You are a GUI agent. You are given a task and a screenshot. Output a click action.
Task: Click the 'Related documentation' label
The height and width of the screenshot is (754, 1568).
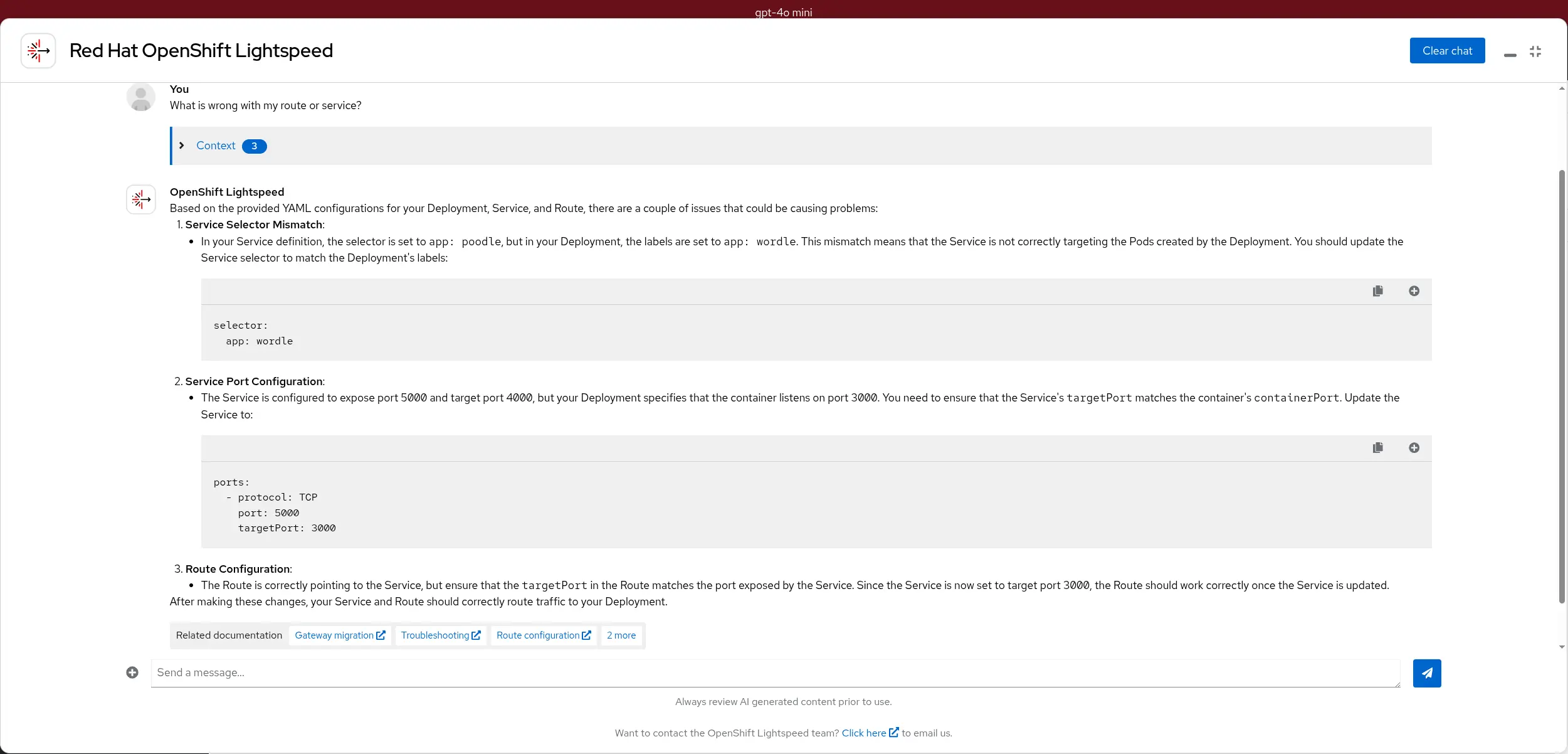(229, 635)
